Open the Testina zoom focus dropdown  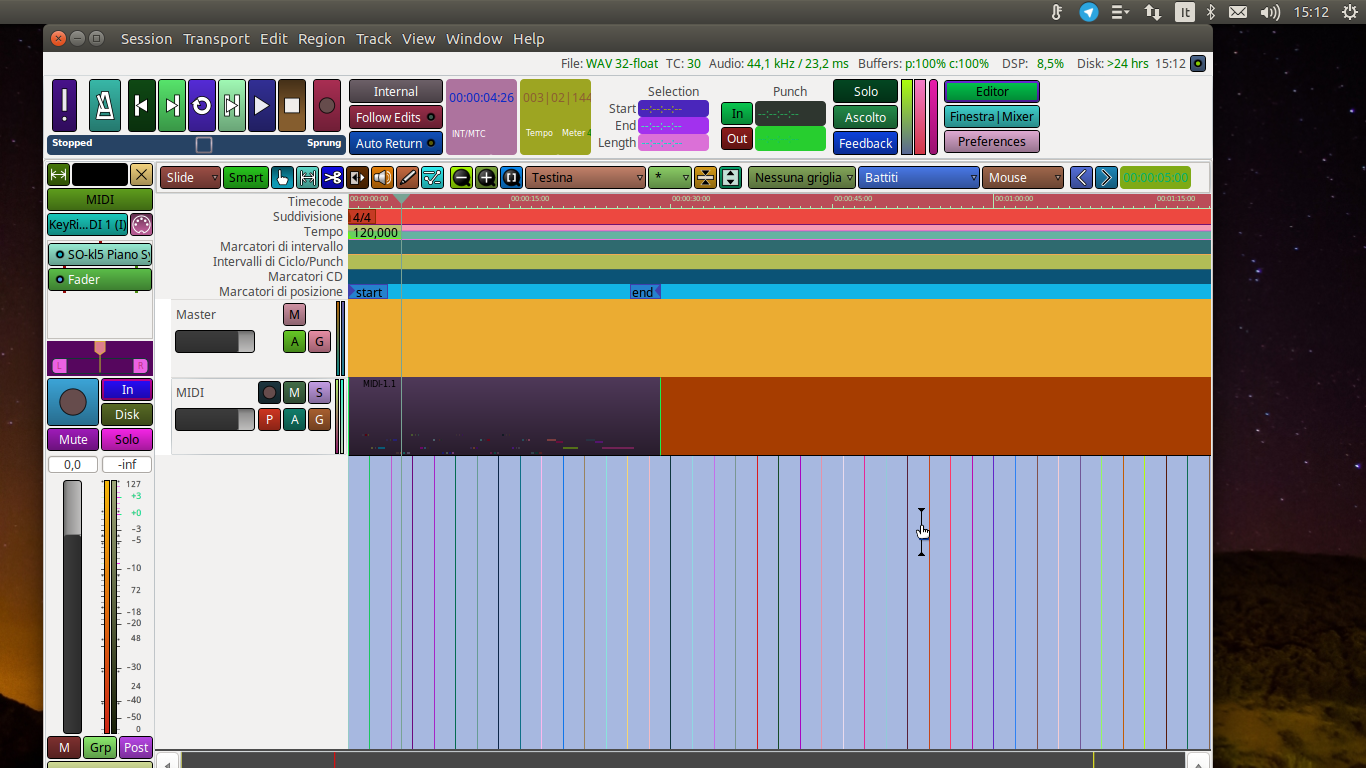585,178
